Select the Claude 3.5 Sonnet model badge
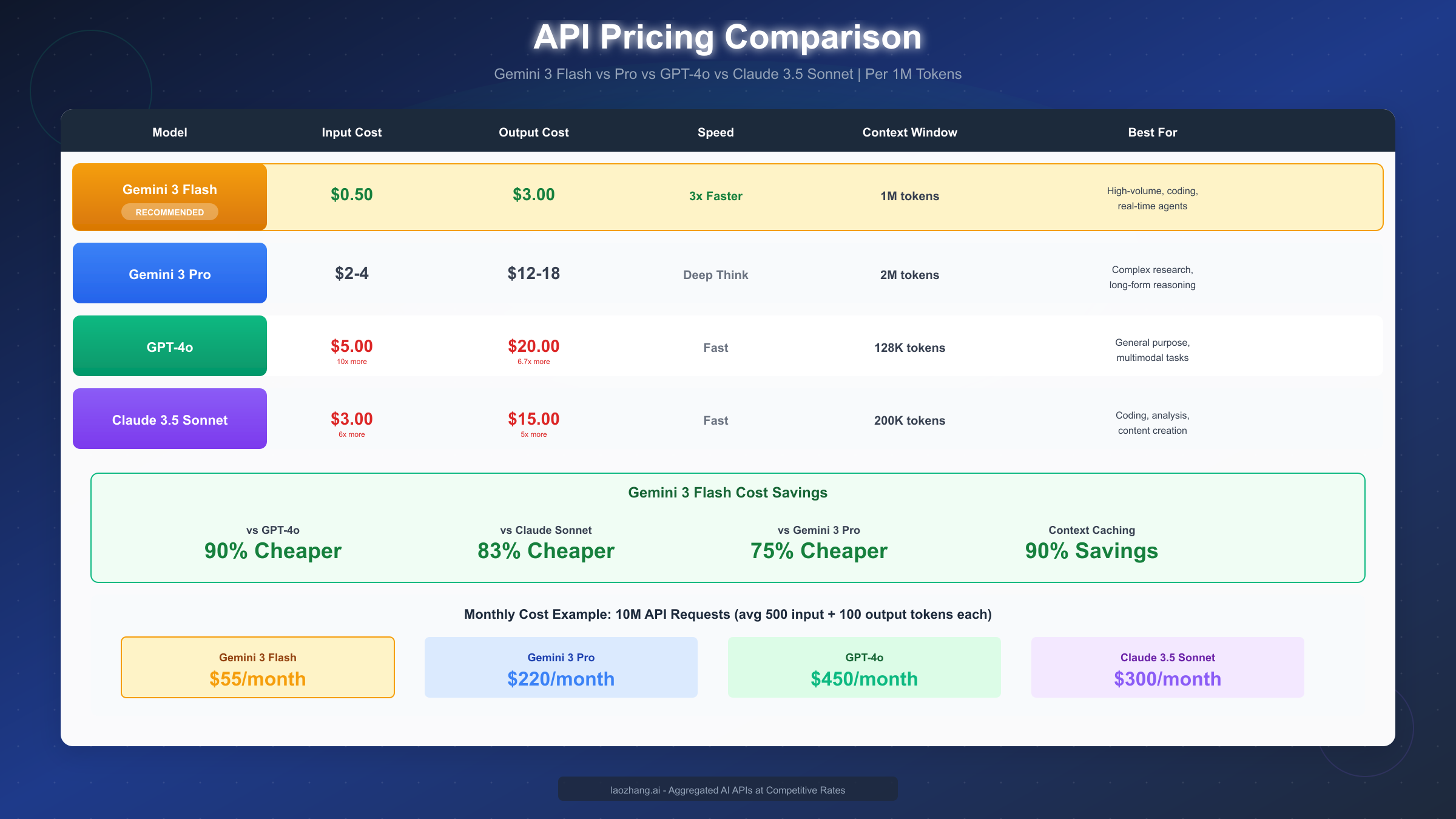Image resolution: width=1456 pixels, height=819 pixels. tap(169, 419)
